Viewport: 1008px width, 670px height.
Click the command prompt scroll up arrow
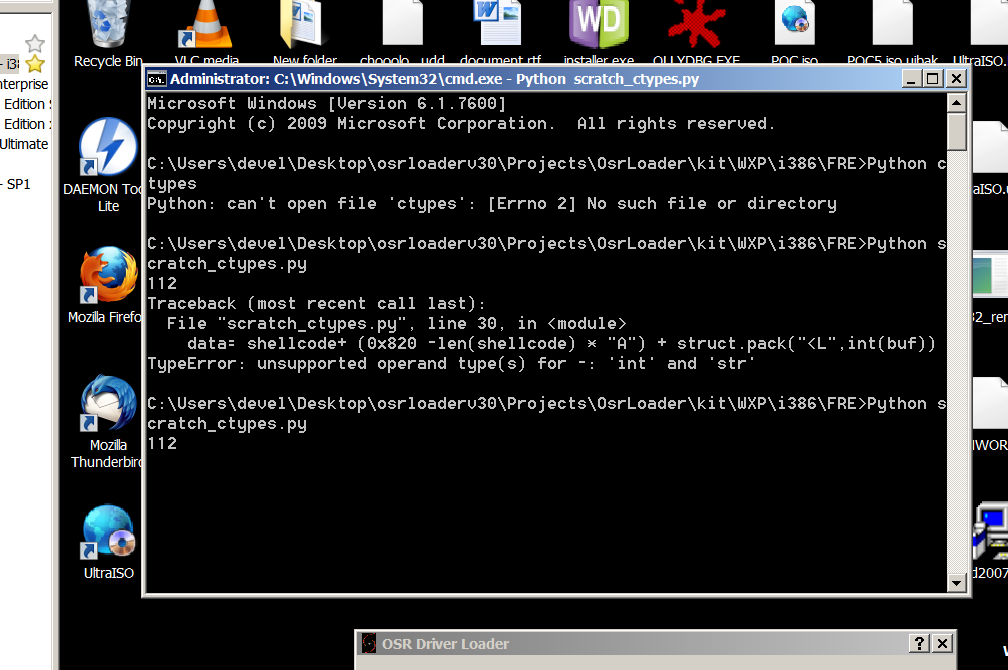tap(956, 103)
